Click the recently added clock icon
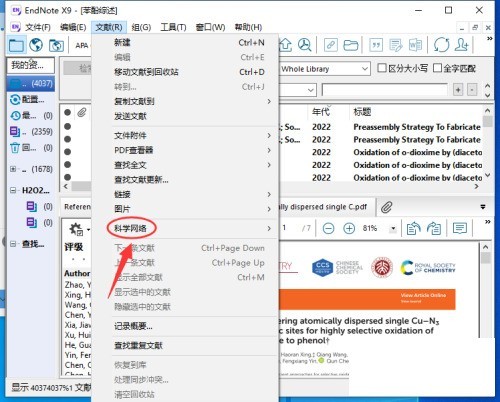 pyautogui.click(x=15, y=116)
